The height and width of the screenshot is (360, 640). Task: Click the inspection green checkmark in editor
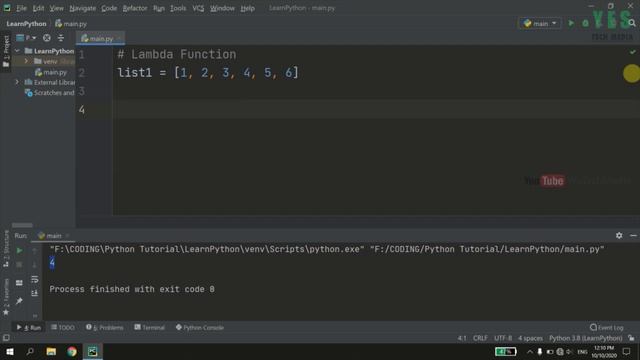click(x=632, y=52)
